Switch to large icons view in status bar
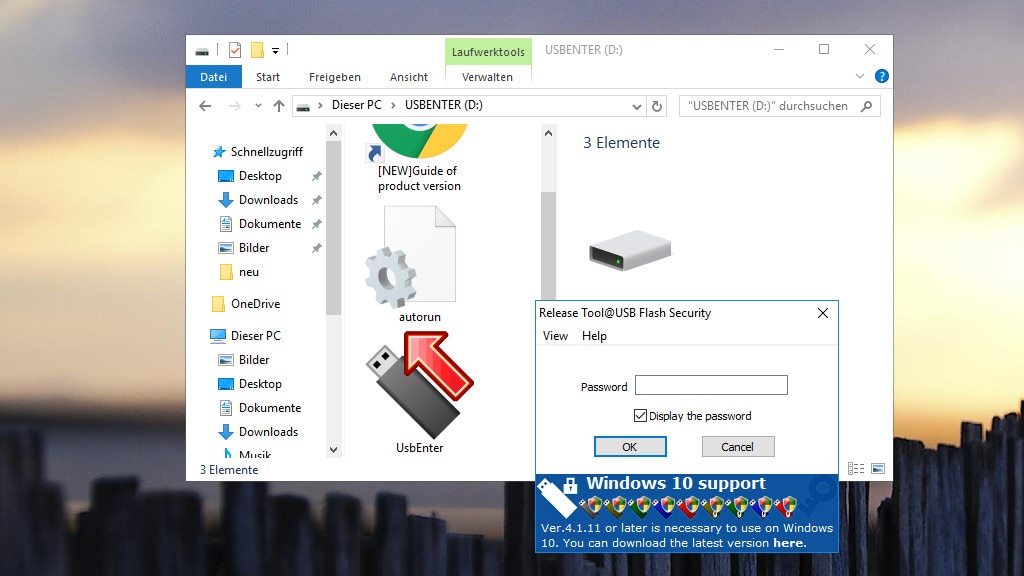 click(x=878, y=468)
